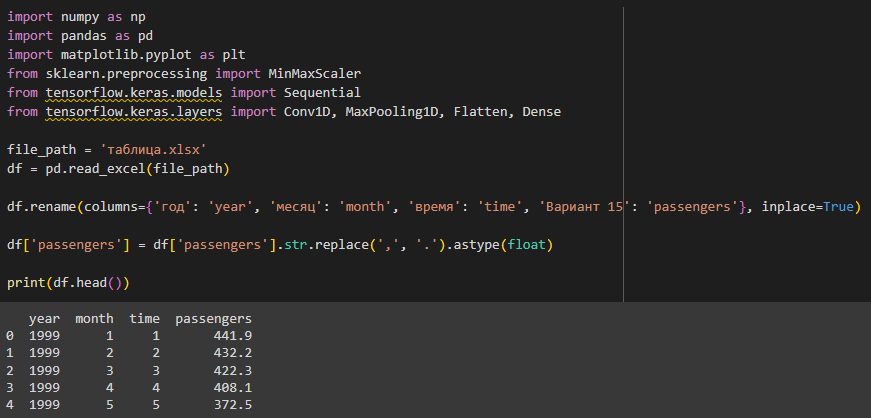Click the underlined tensorflow.keras.layers module name
871x418 pixels.
coord(134,112)
